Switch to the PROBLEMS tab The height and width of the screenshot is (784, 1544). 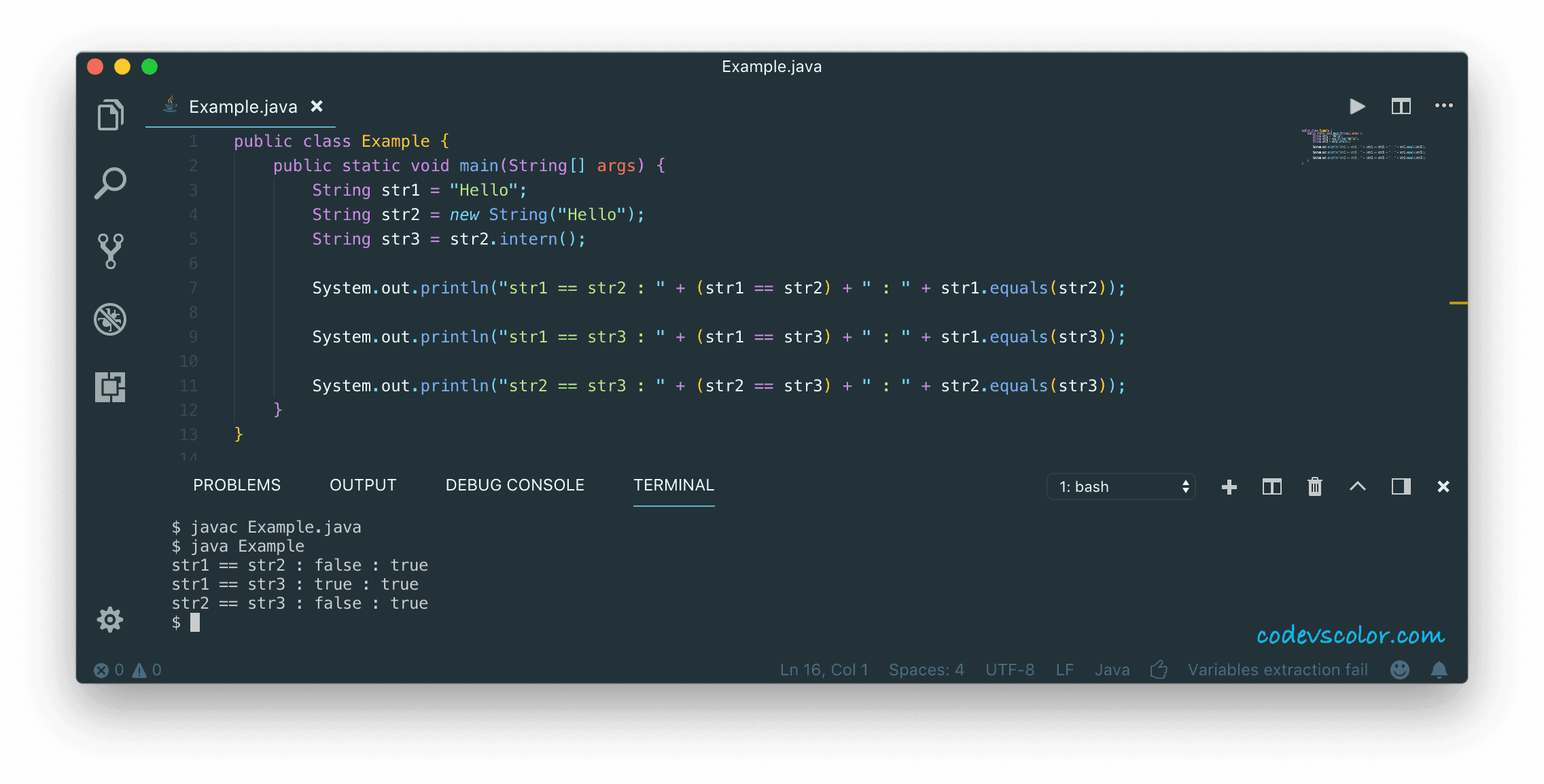236,484
